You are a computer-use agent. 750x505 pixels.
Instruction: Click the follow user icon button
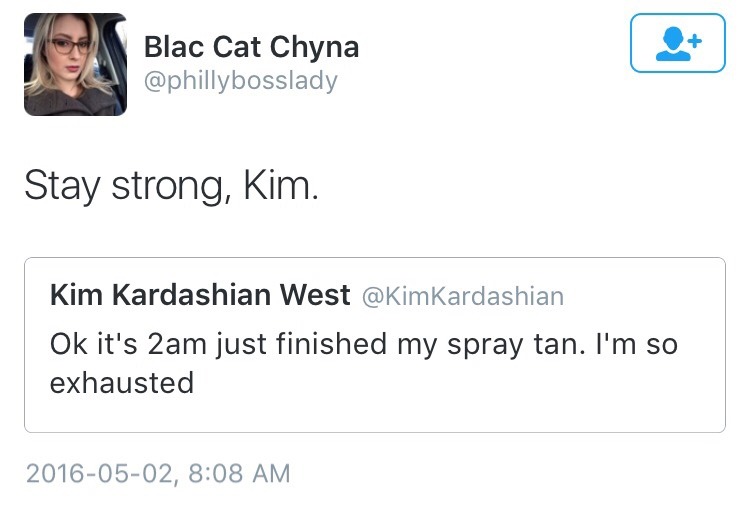[x=677, y=43]
